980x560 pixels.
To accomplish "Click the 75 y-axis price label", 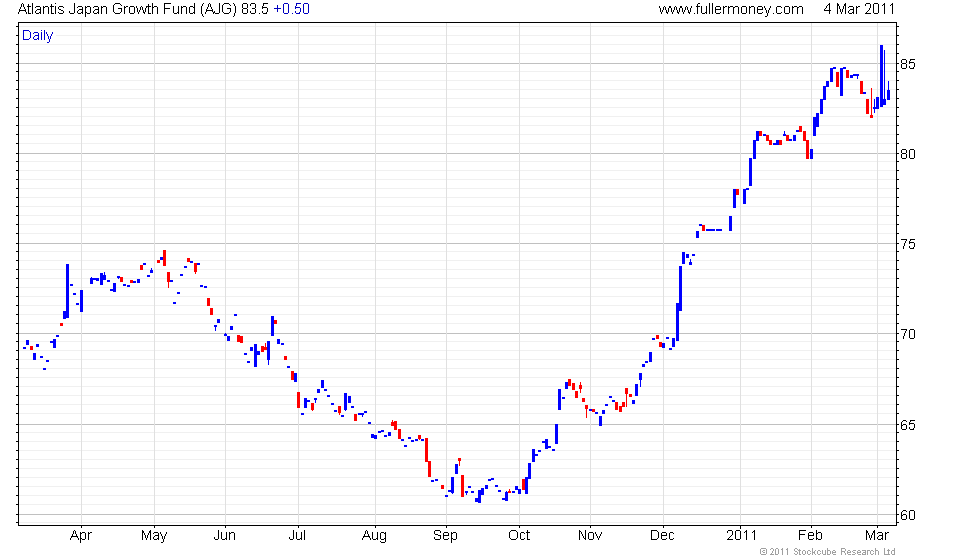I will [908, 244].
